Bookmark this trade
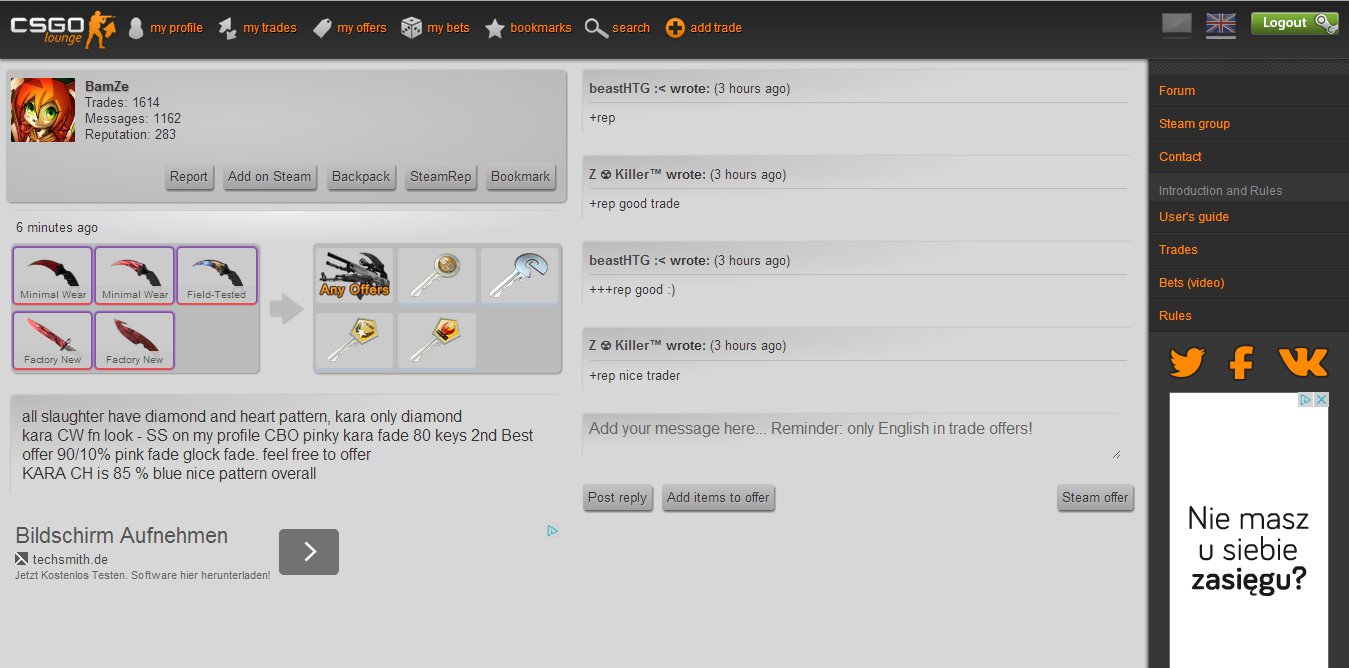This screenshot has height=668, width=1349. [520, 177]
